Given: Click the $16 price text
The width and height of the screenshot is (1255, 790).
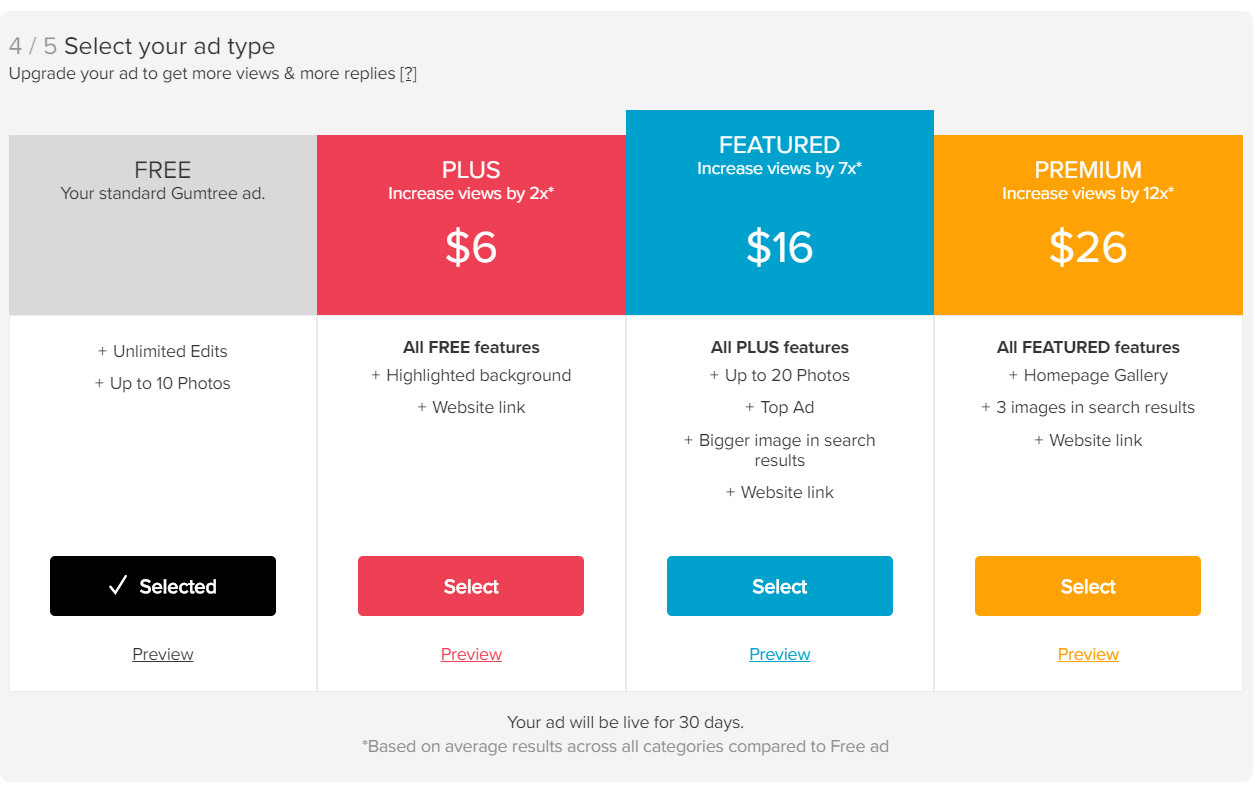Looking at the screenshot, I should pyautogui.click(x=780, y=247).
